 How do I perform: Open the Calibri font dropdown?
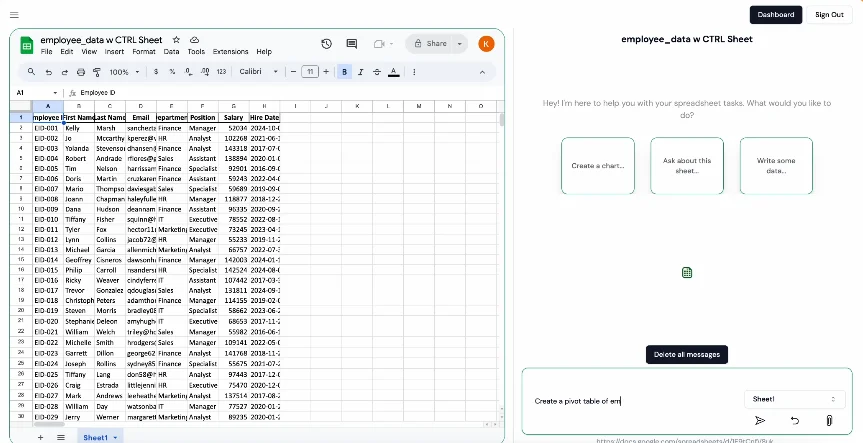[257, 72]
